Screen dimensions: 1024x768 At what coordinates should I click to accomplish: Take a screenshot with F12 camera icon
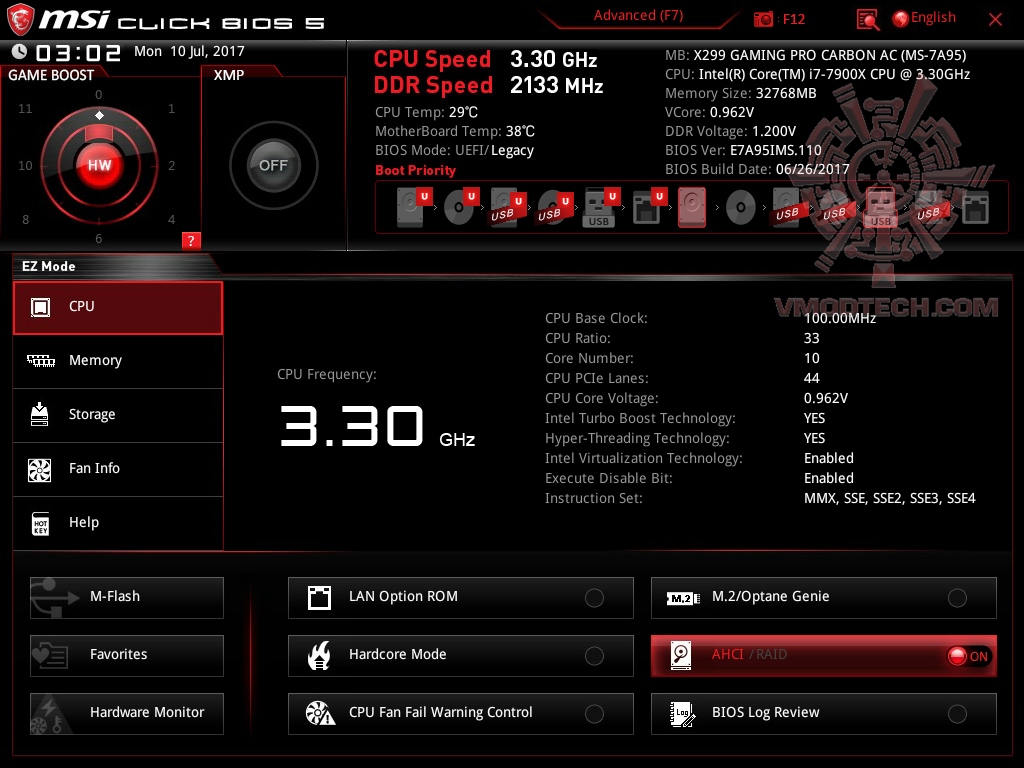[763, 19]
